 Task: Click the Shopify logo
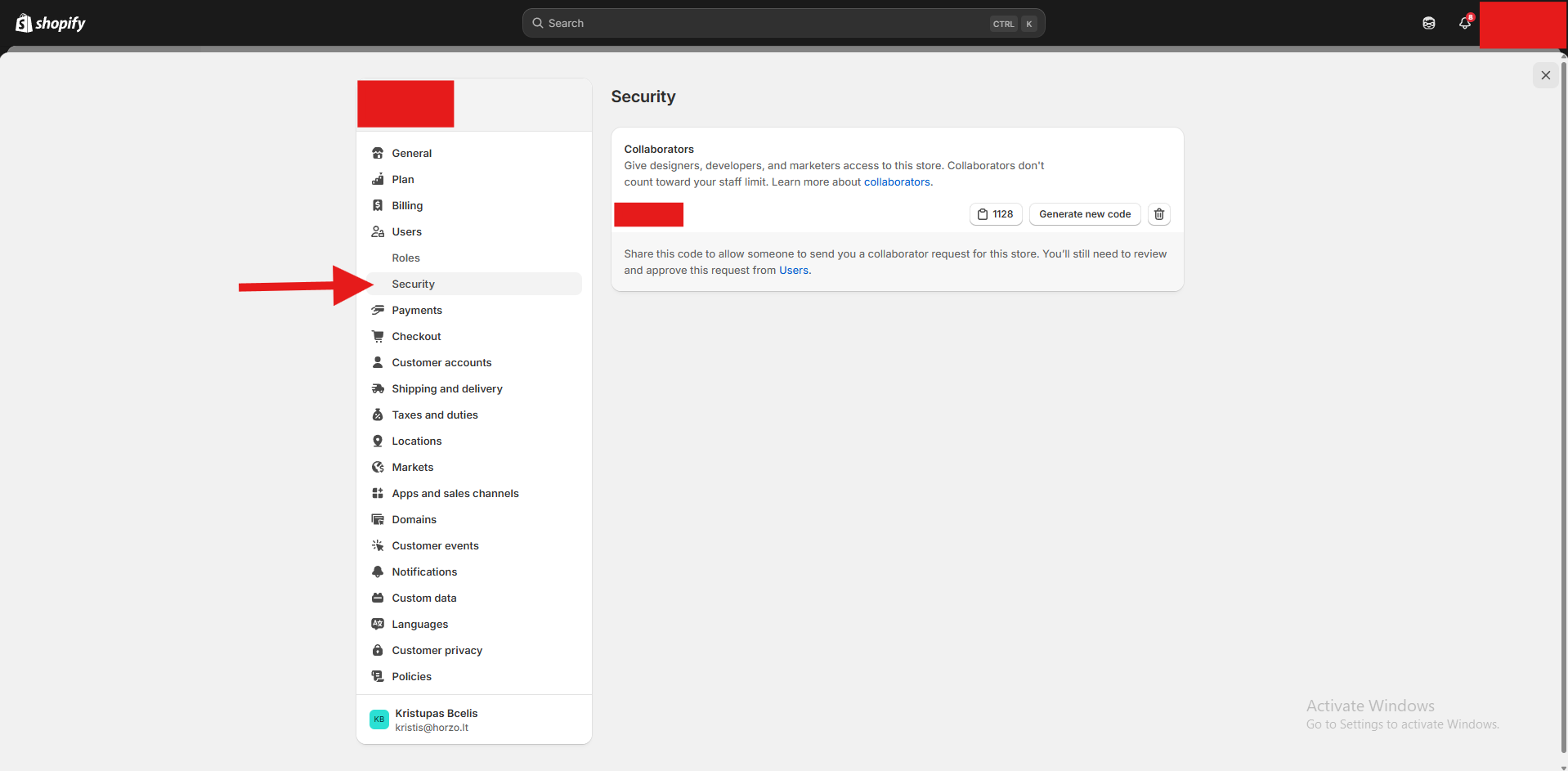pyautogui.click(x=50, y=22)
